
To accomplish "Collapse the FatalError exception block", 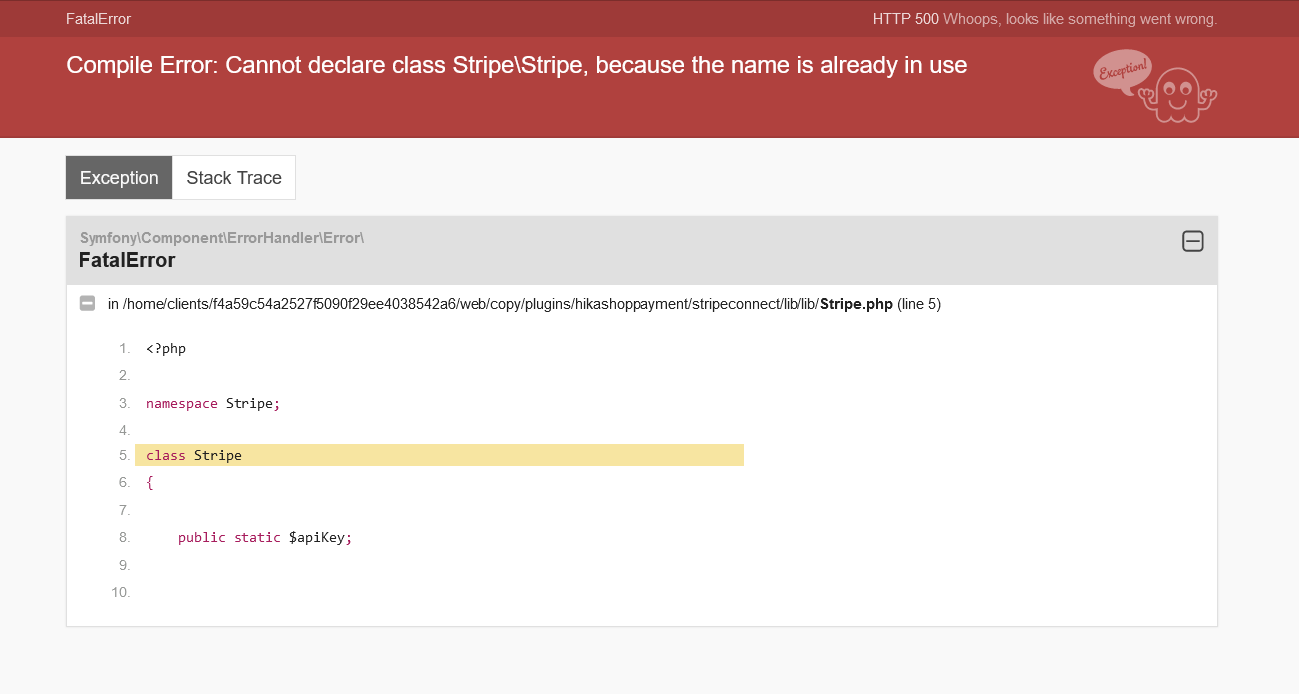I will point(1192,241).
